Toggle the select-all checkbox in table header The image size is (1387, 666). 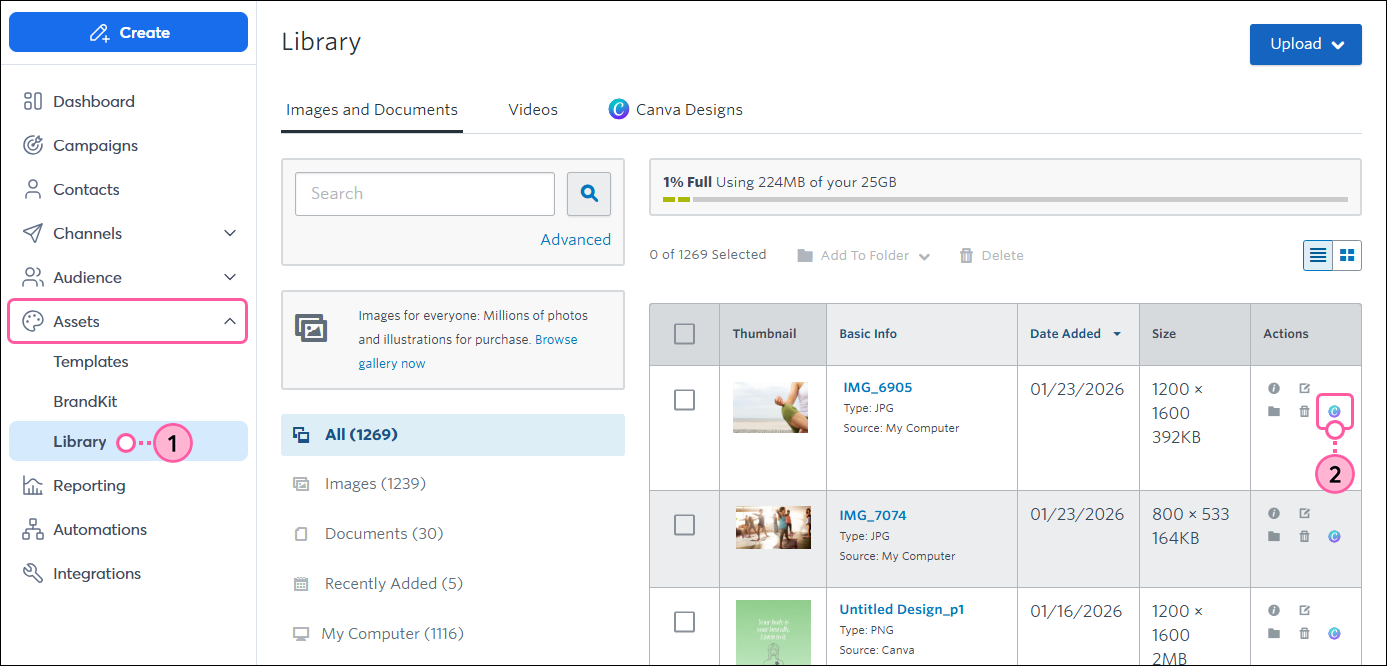coord(684,334)
